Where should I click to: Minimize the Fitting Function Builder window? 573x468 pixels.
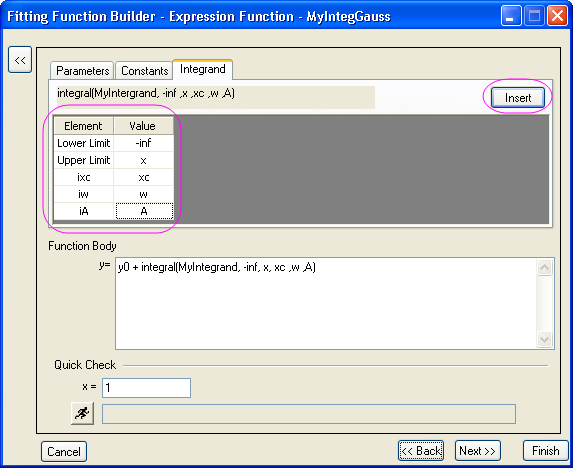pyautogui.click(x=511, y=16)
